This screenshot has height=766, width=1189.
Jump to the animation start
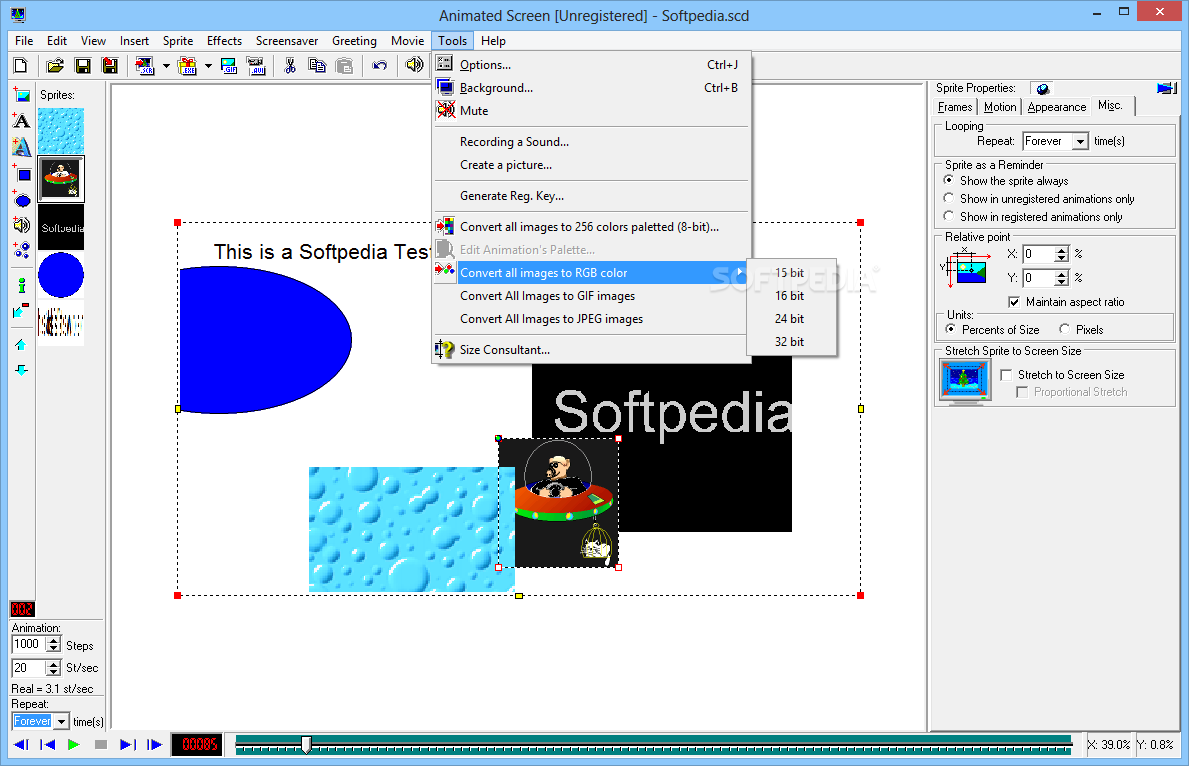(47, 745)
